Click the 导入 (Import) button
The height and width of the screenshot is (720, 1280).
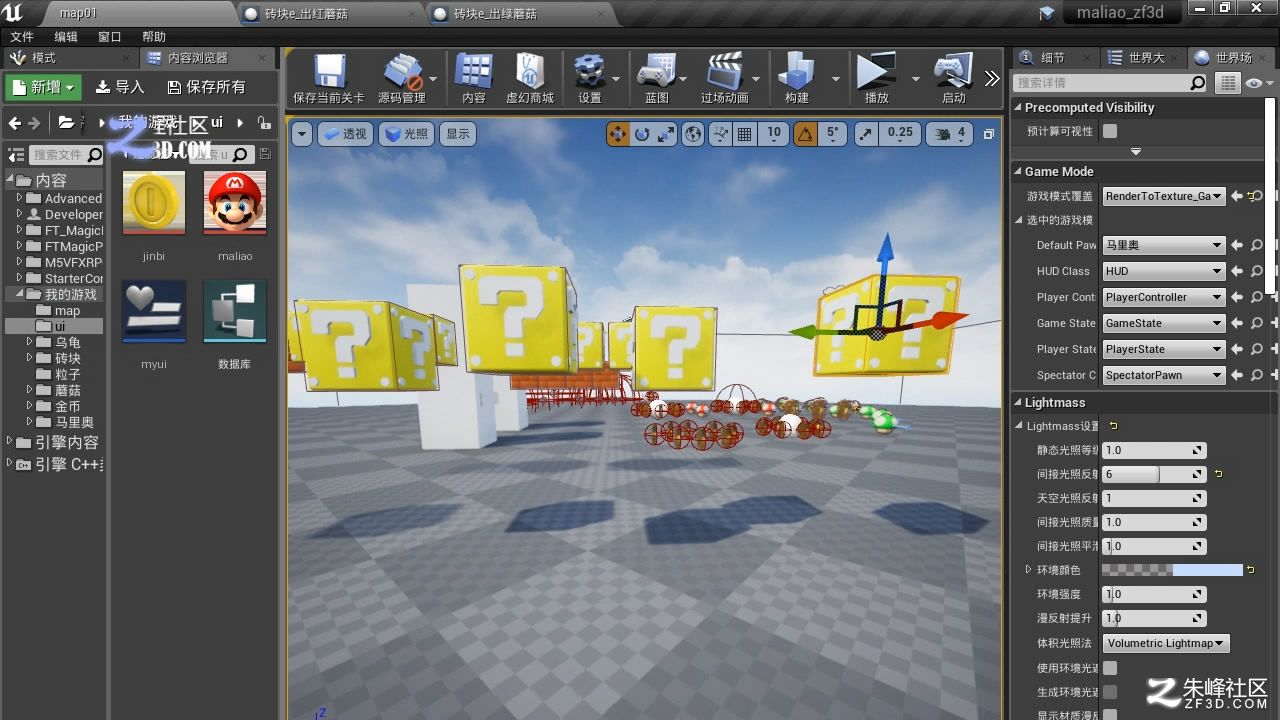[120, 87]
